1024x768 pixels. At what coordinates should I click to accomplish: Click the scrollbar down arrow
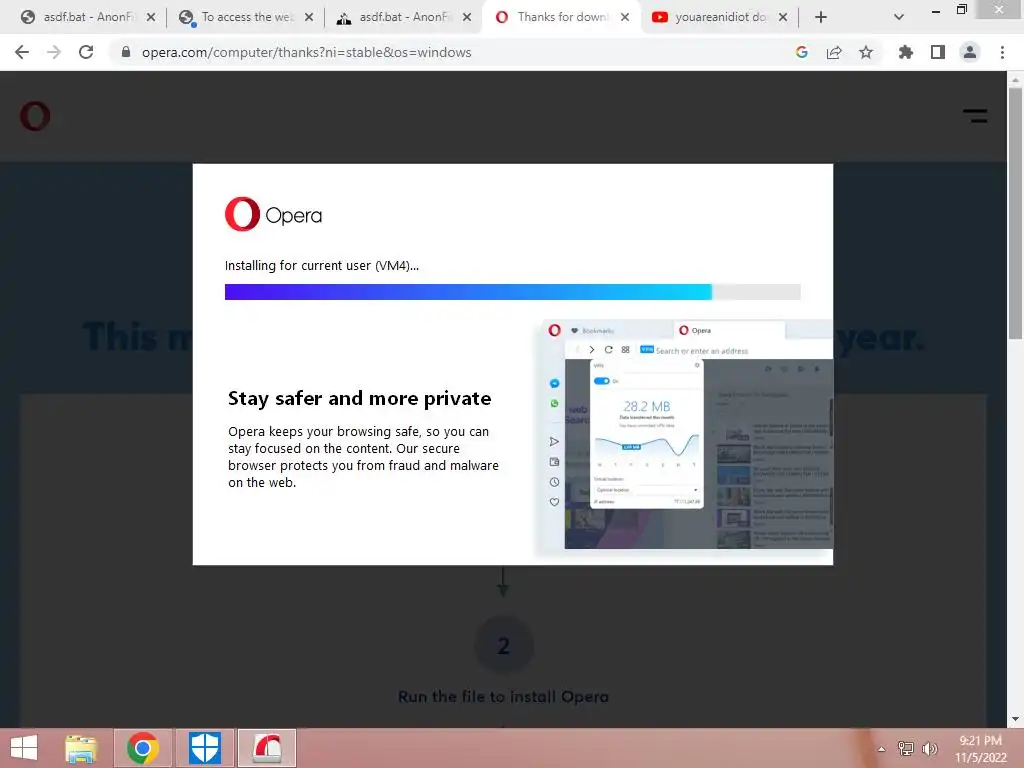pyautogui.click(x=1015, y=719)
